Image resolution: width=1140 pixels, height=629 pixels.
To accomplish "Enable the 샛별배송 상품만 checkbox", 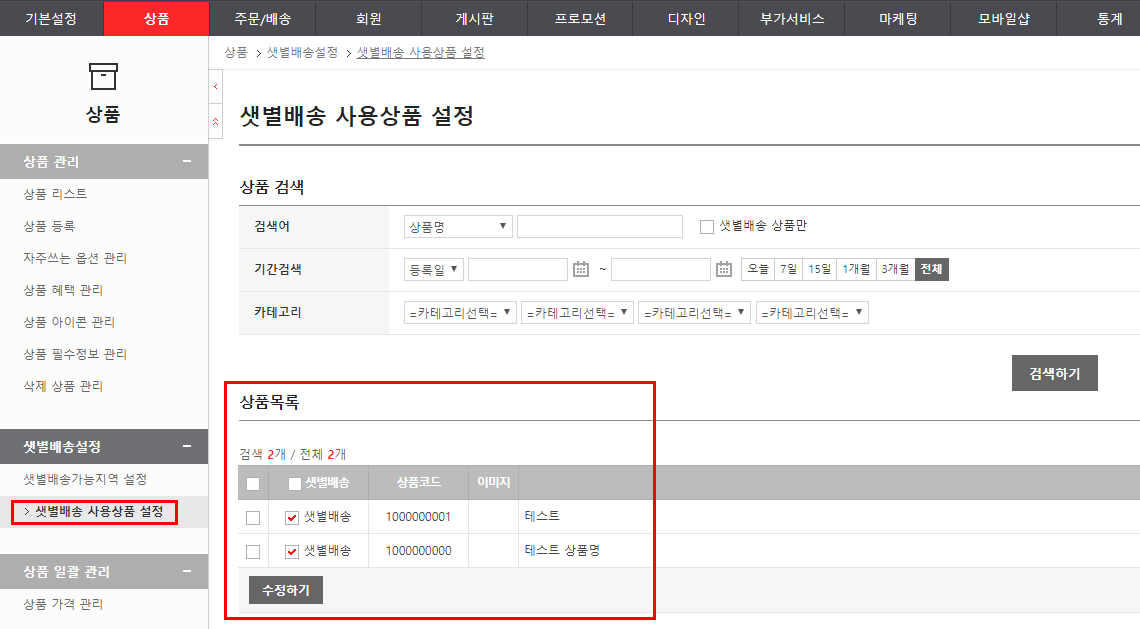I will click(707, 227).
